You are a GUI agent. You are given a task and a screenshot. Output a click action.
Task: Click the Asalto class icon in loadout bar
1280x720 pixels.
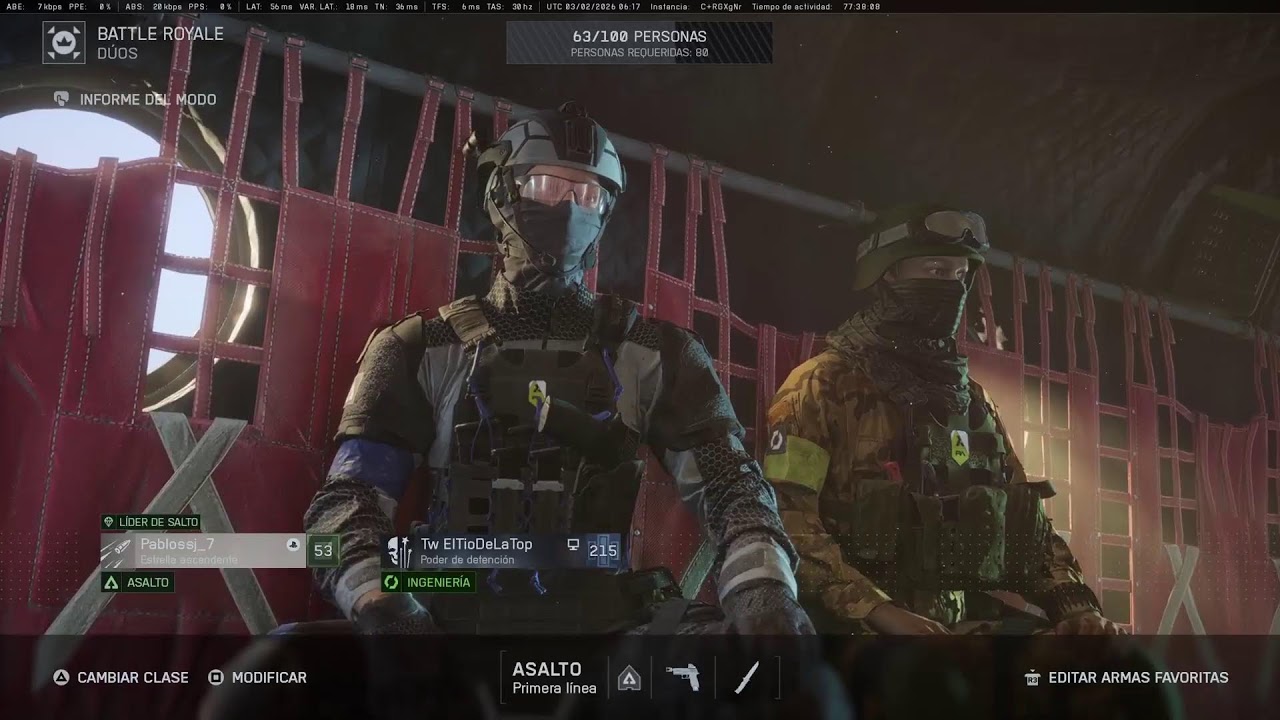(629, 678)
